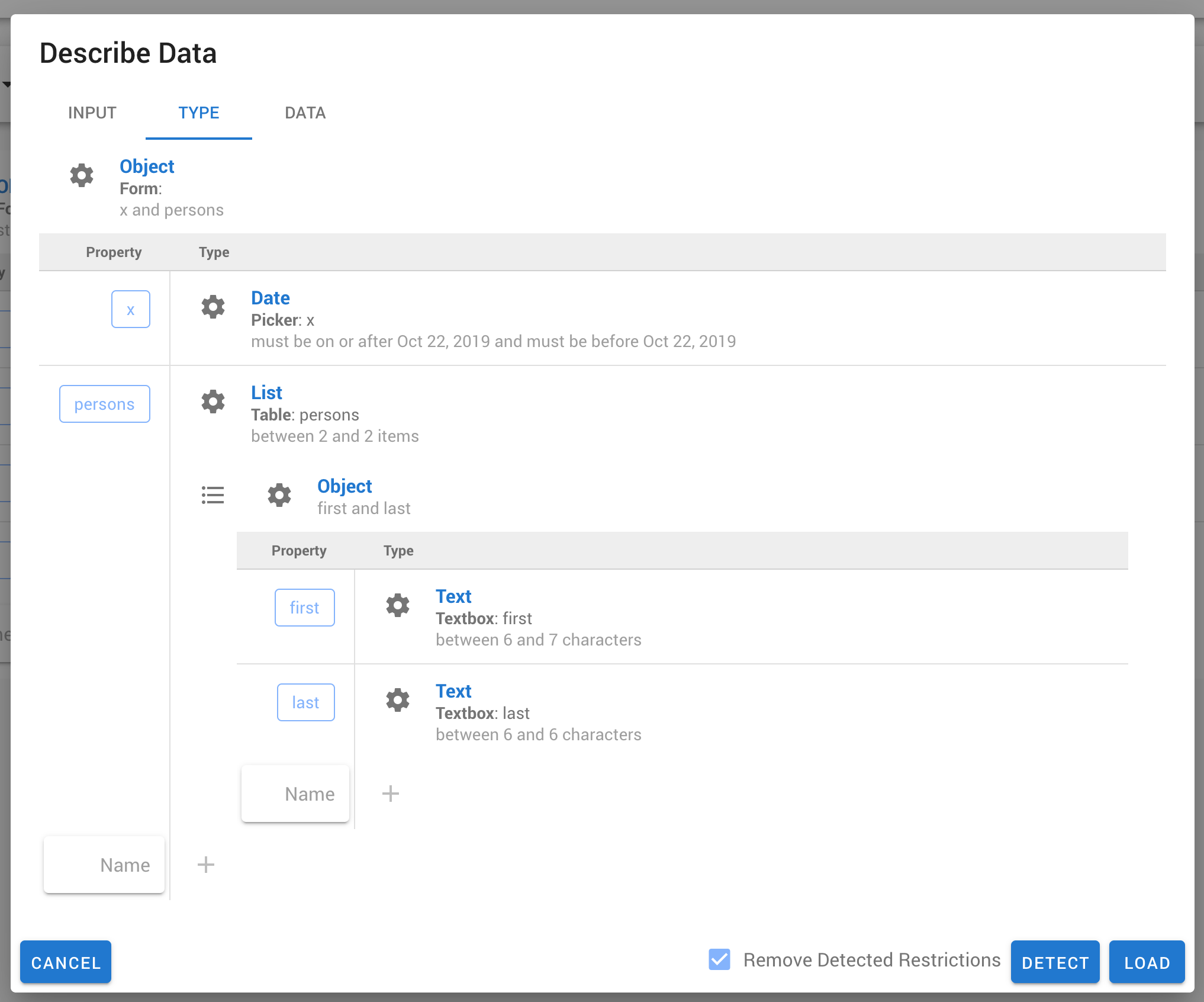Click gear beside last Text type
1204x1002 pixels.
click(398, 700)
